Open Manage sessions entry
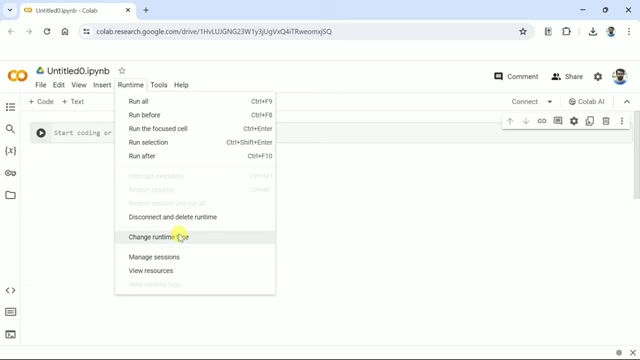This screenshot has height=360, width=640. point(195,257)
